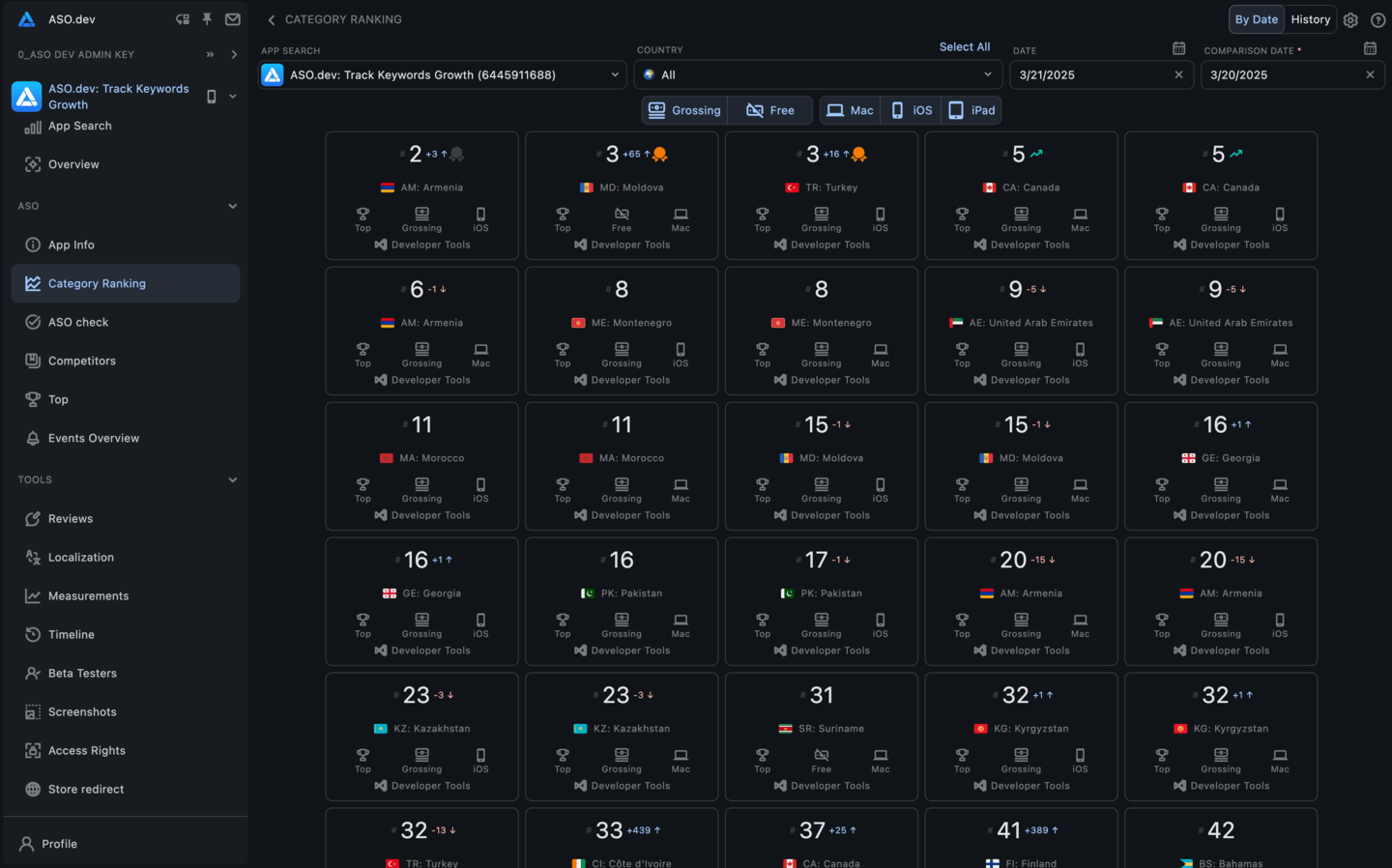The width and height of the screenshot is (1392, 868).
Task: Click the pin icon in sidebar header
Action: [207, 19]
